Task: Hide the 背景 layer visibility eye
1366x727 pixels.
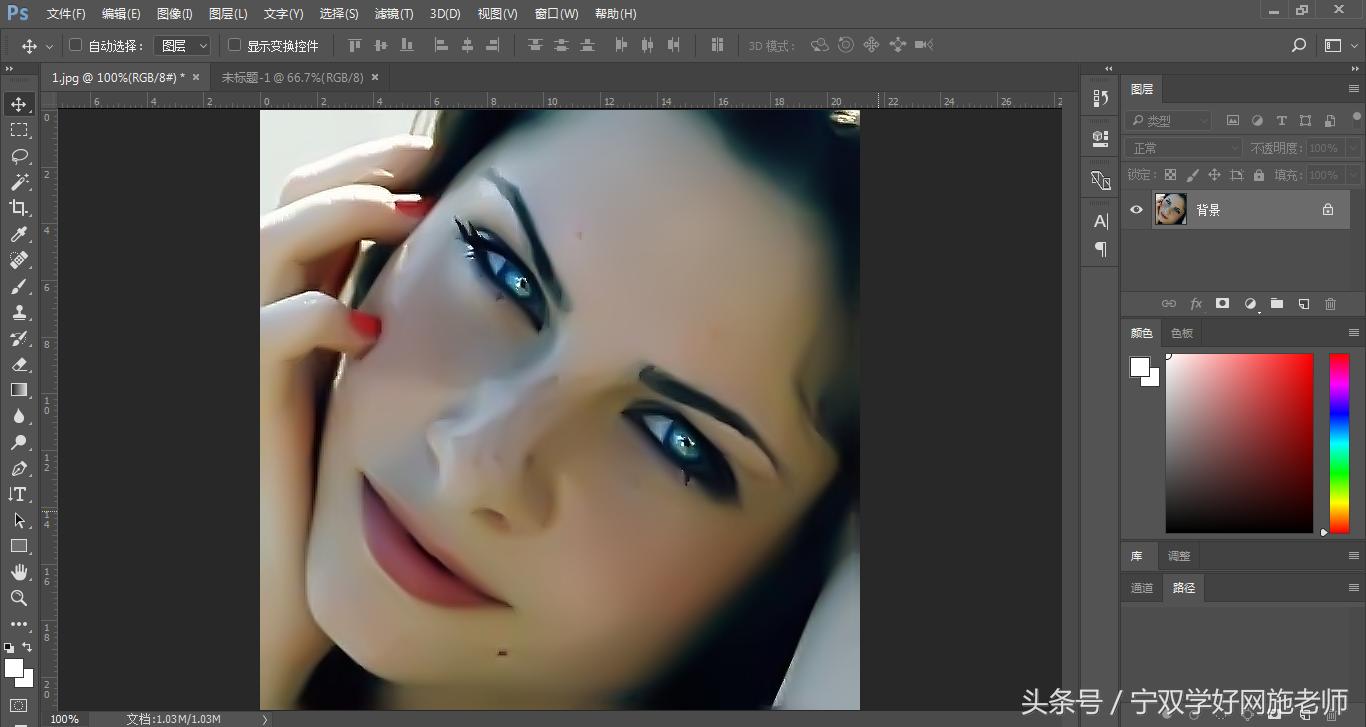Action: 1136,209
